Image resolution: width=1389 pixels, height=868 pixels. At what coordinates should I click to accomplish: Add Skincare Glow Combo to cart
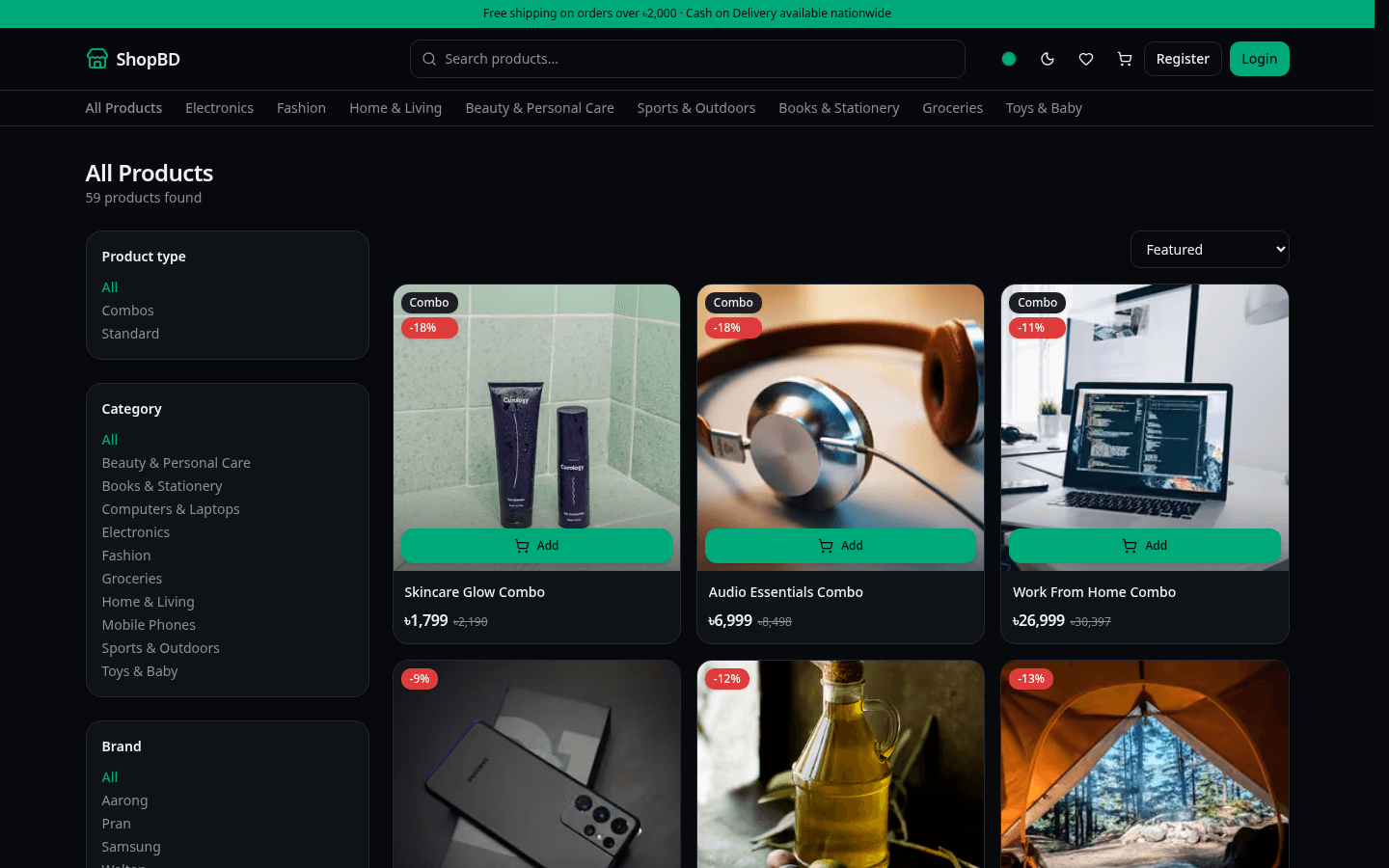point(536,546)
